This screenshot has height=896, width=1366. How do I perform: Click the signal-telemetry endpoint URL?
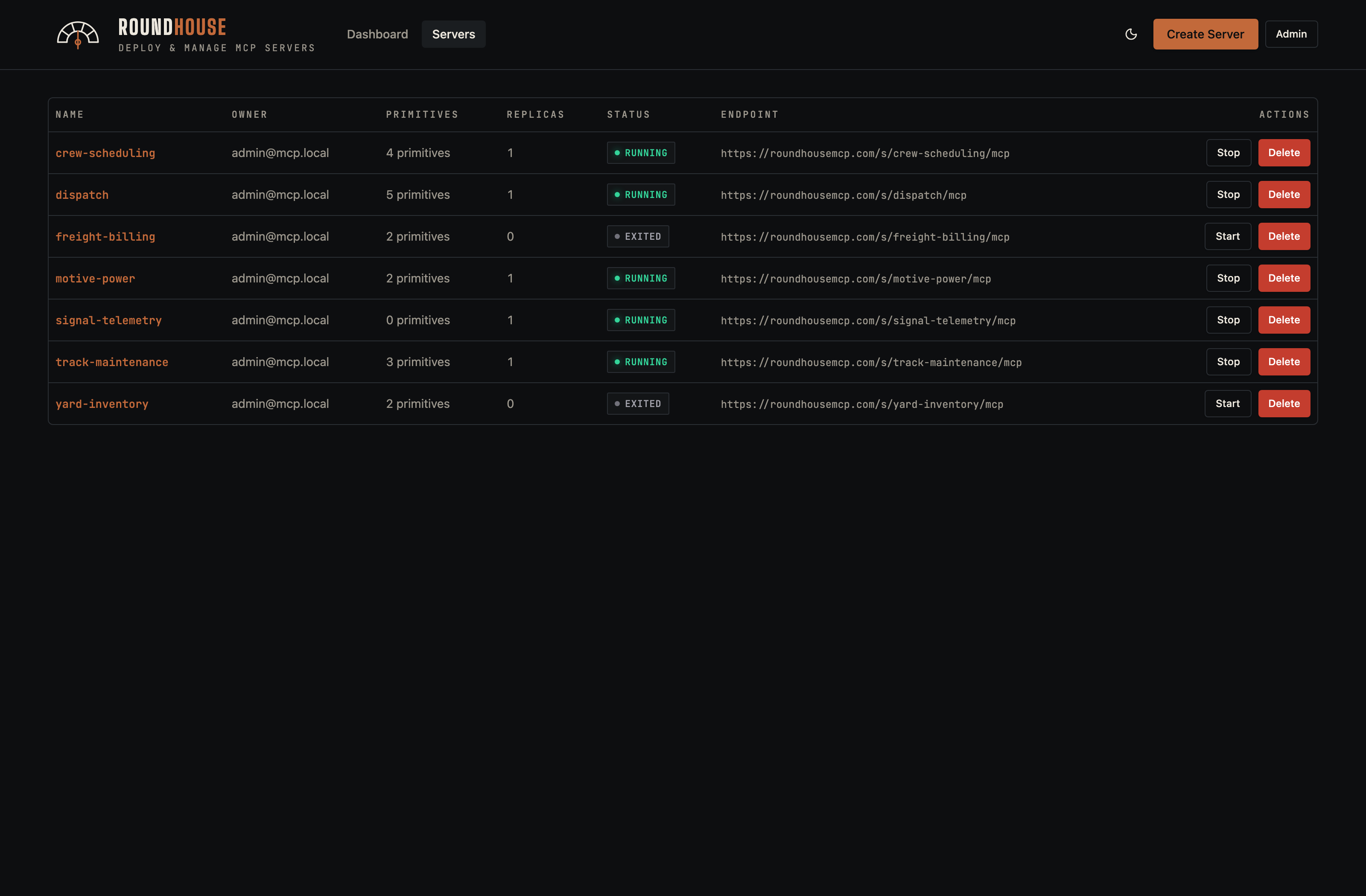[868, 321]
